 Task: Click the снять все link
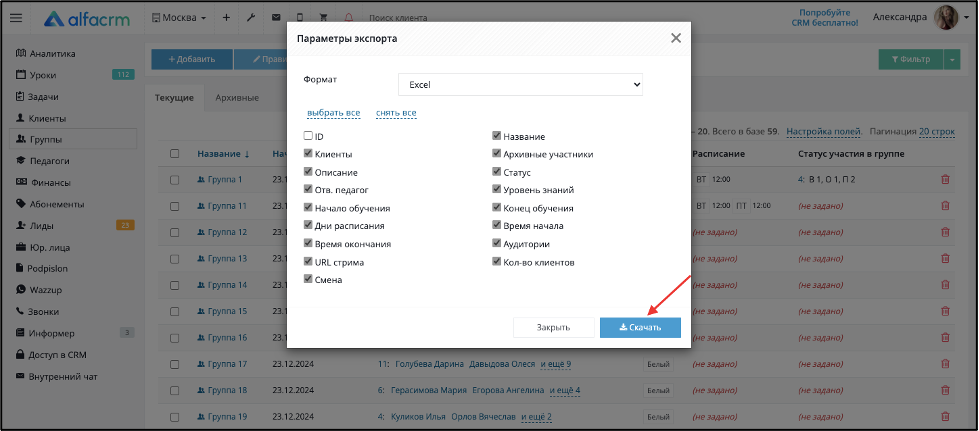tap(396, 113)
